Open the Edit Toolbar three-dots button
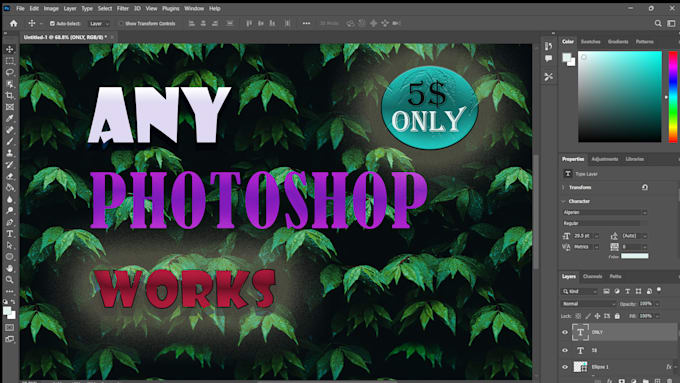The image size is (680, 383). 10,291
